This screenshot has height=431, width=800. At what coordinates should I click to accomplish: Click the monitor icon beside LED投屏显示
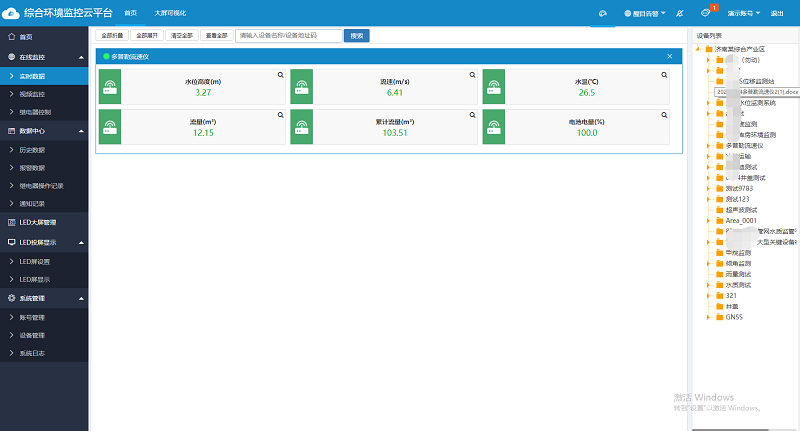11,243
